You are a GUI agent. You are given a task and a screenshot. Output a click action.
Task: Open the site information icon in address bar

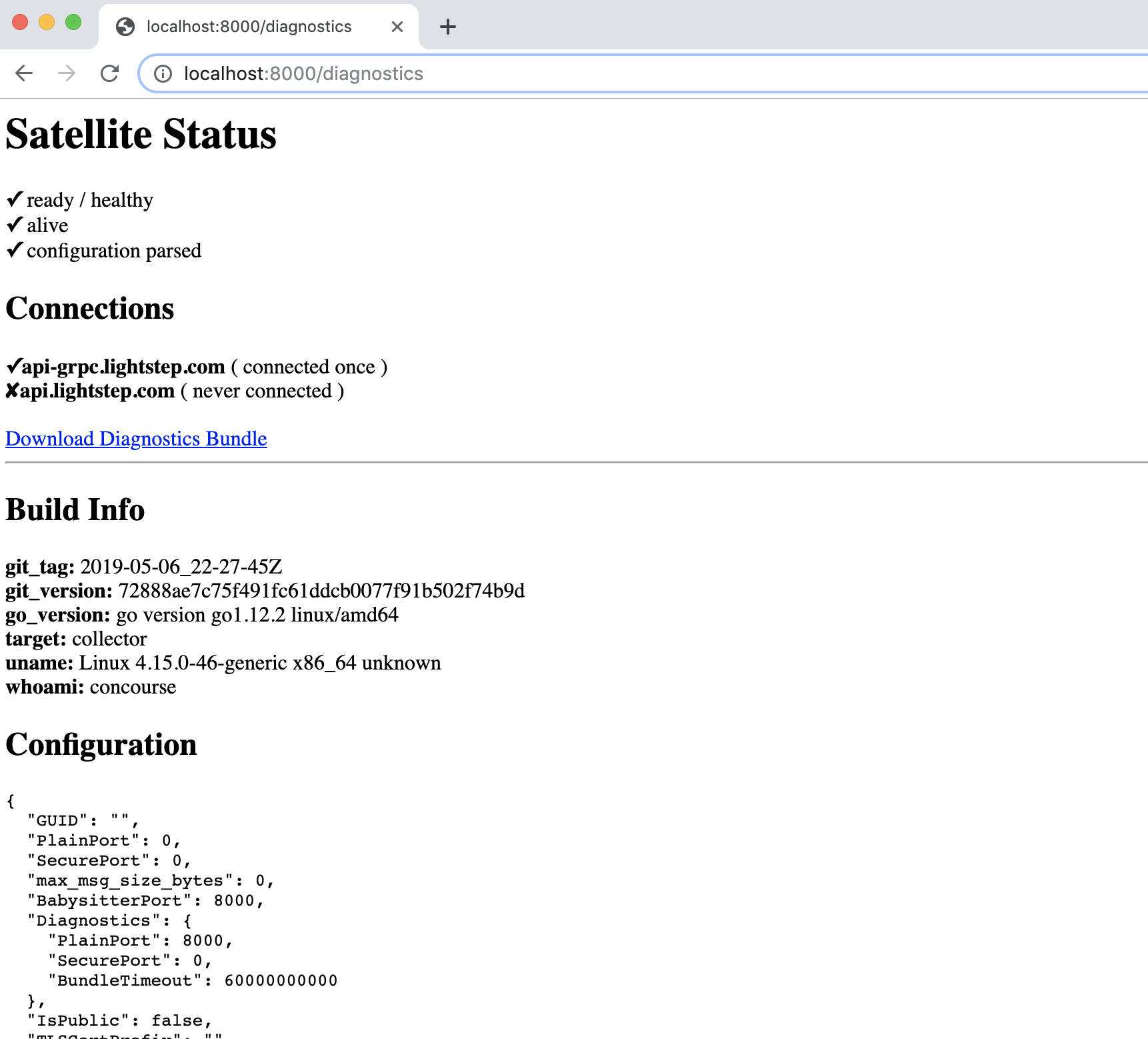[x=163, y=73]
